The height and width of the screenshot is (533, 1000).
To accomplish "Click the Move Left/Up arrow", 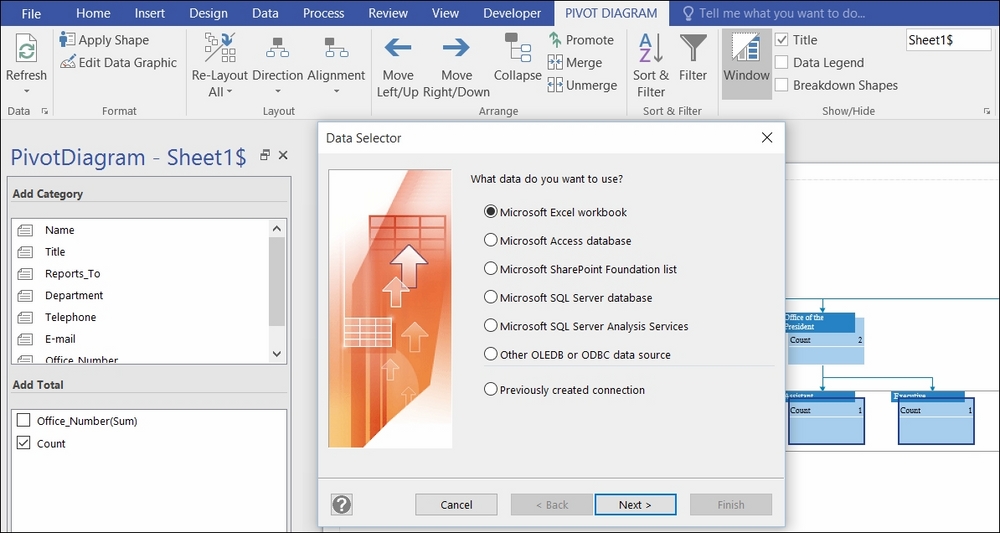I will point(397,47).
